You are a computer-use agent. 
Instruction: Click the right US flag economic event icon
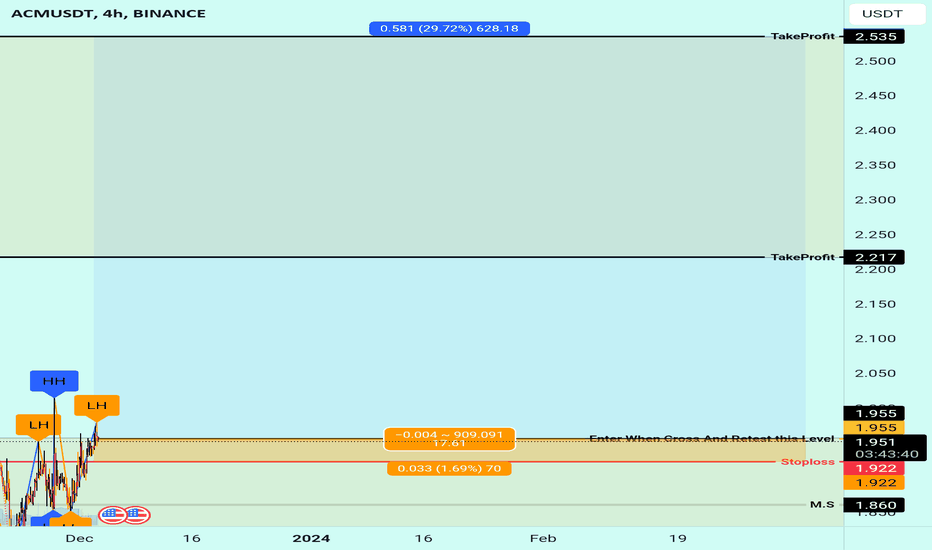point(136,515)
